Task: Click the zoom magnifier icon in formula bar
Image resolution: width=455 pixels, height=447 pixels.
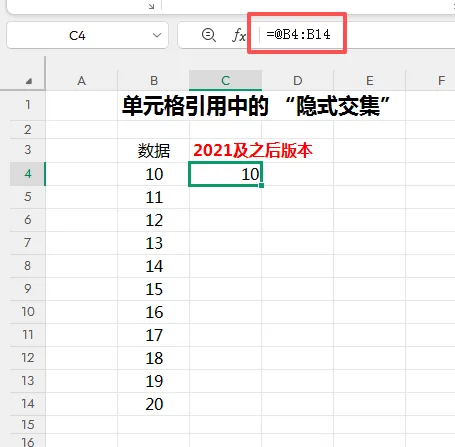Action: (x=209, y=35)
